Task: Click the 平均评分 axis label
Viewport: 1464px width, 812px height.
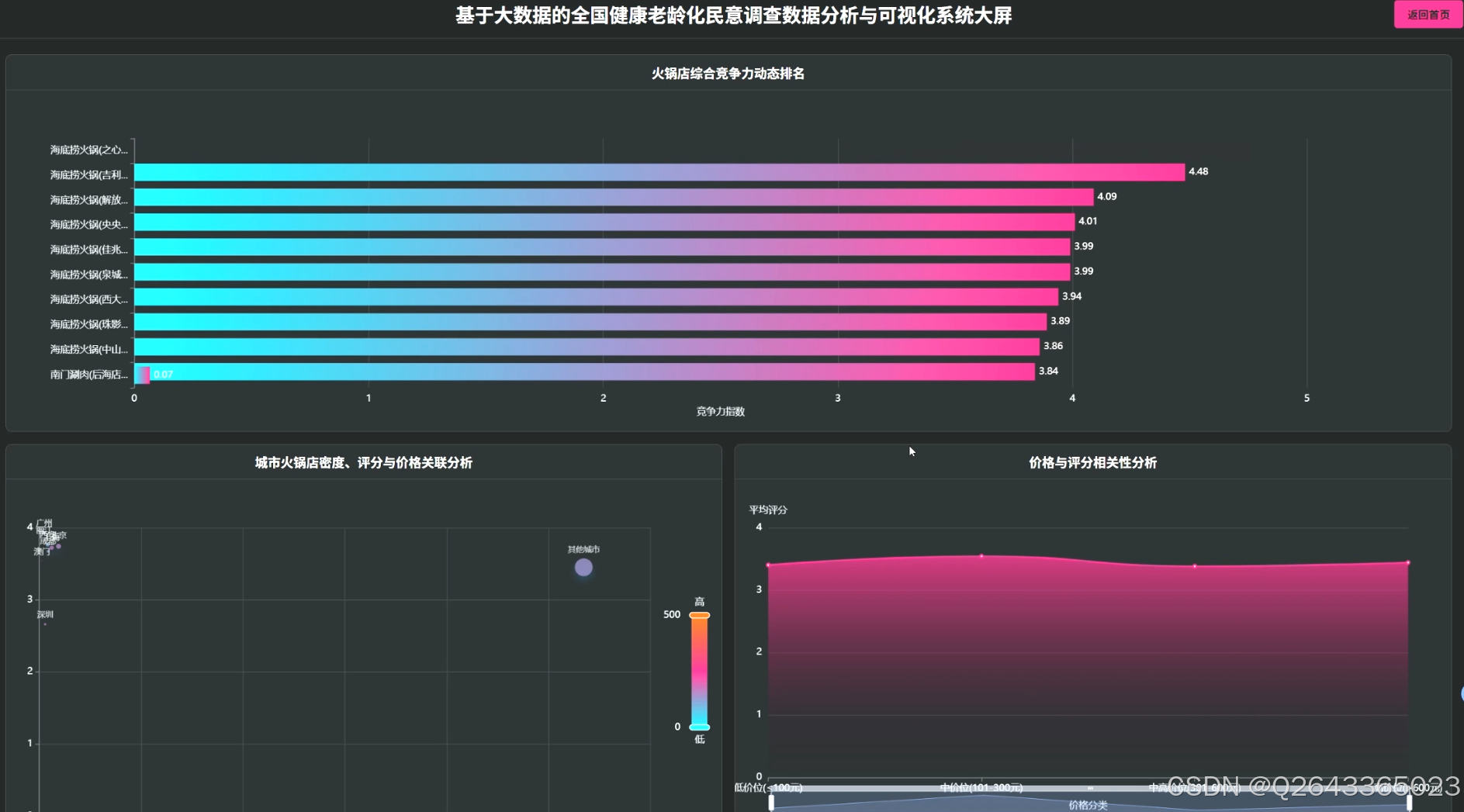Action: point(768,510)
